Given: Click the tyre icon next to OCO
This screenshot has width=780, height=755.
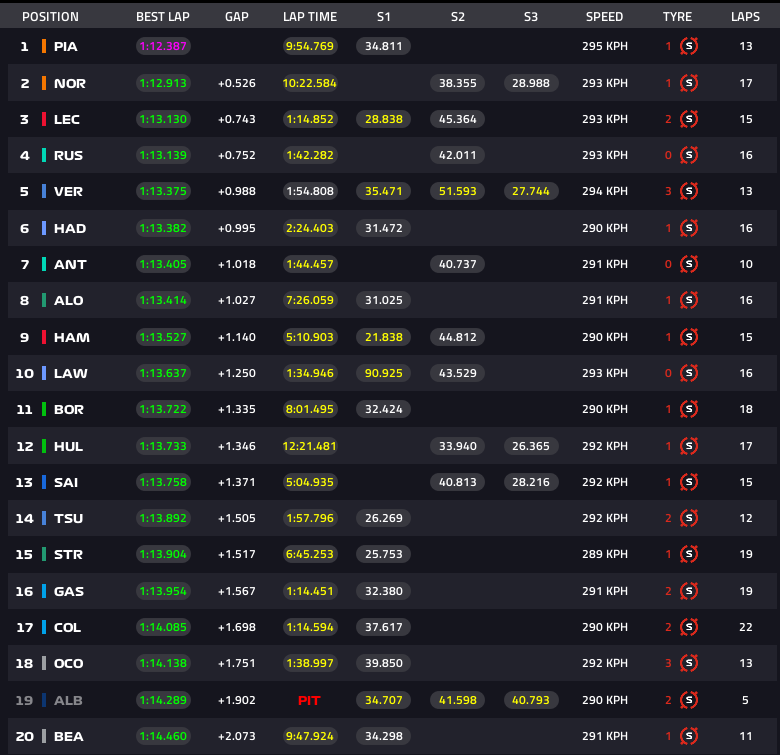Looking at the screenshot, I should (689, 663).
